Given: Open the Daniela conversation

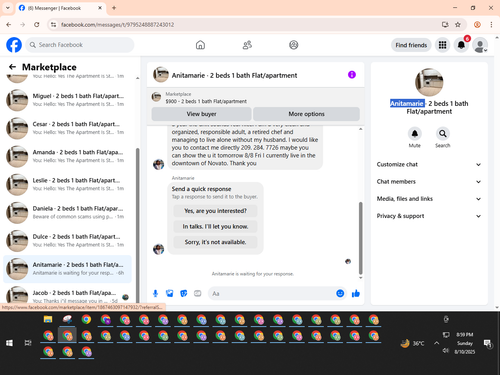Looking at the screenshot, I should click(67, 212).
